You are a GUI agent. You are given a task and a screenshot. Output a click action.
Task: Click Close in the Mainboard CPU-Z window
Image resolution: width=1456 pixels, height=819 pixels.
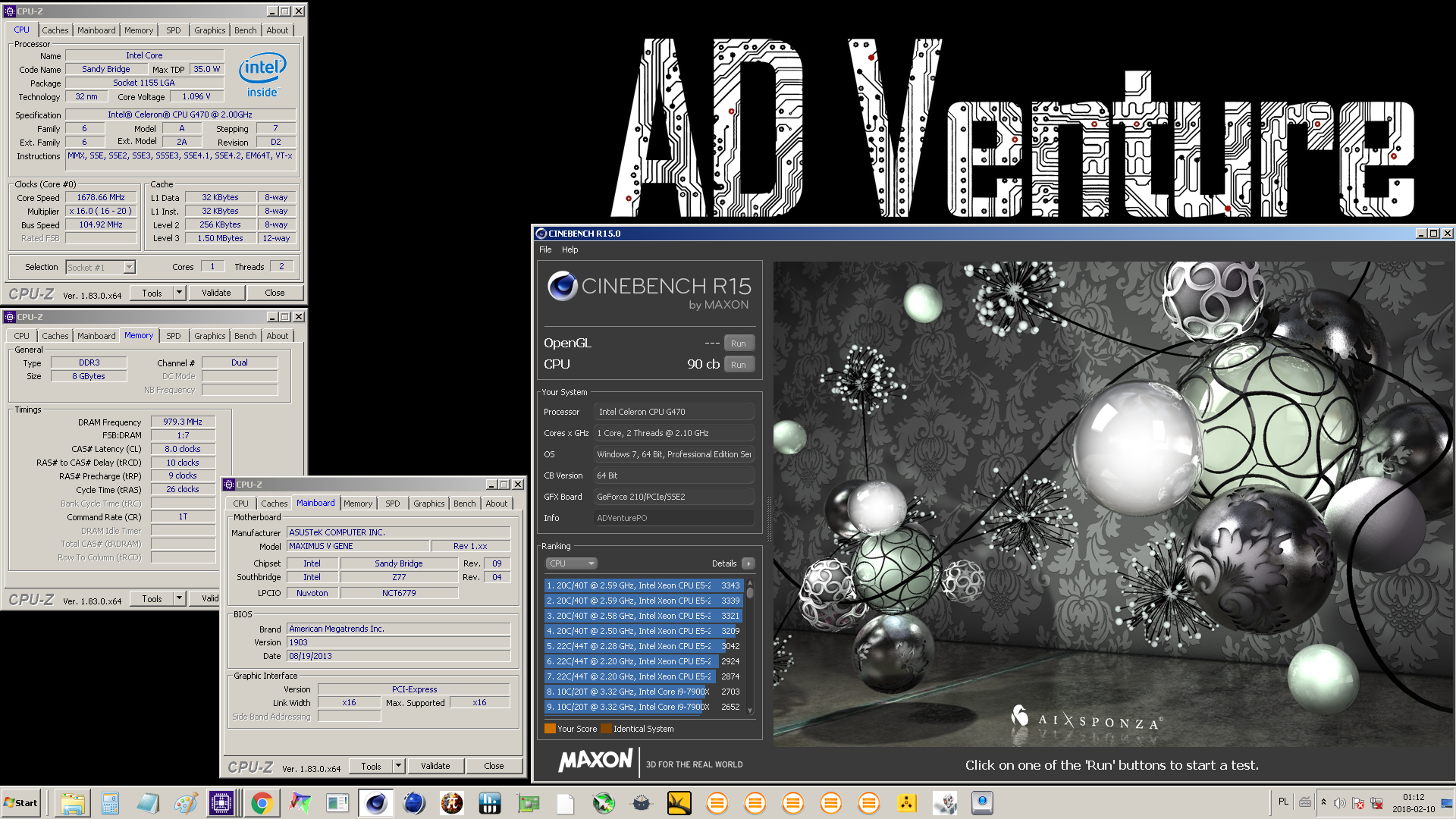tap(494, 766)
